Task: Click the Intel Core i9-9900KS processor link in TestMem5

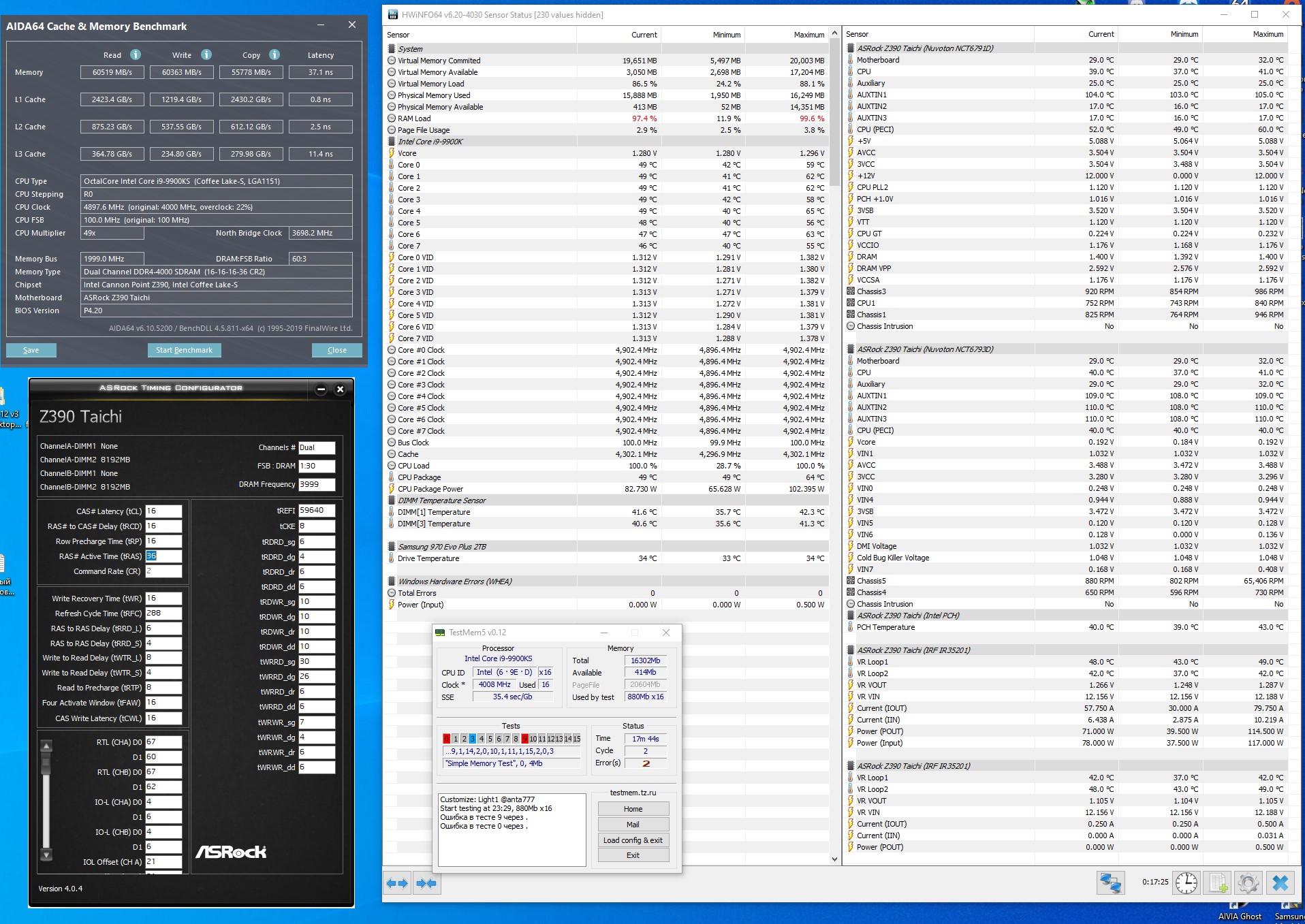Action: coord(499,658)
